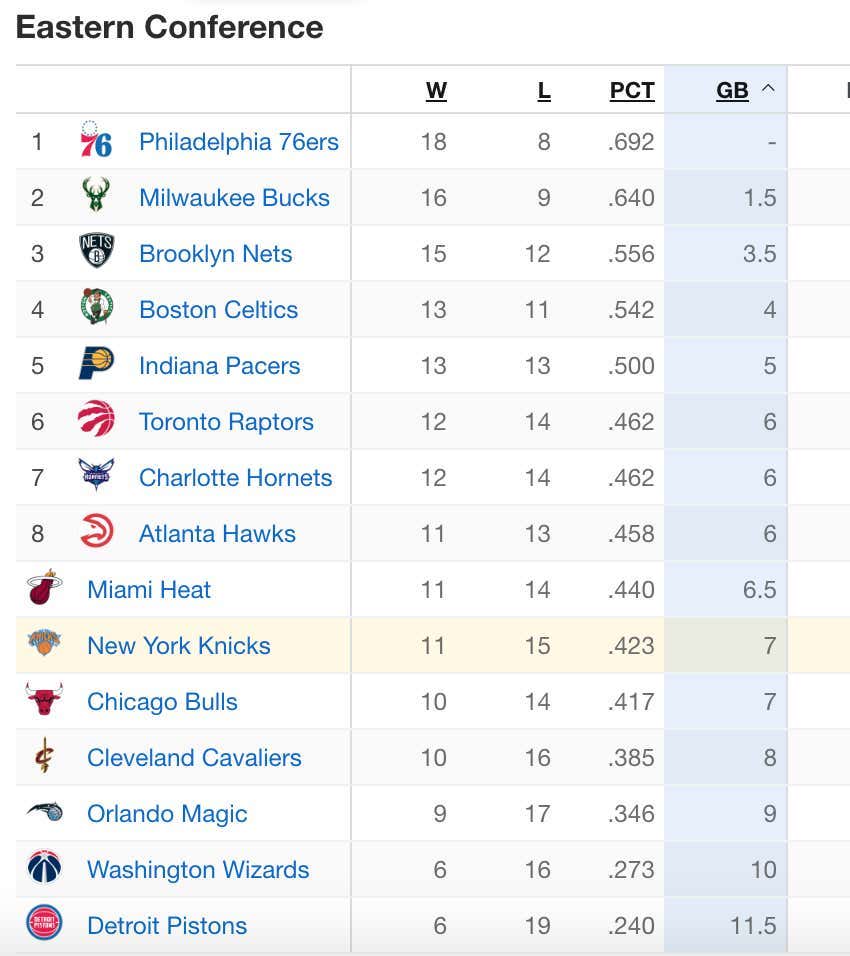The height and width of the screenshot is (956, 850).
Task: Open the Cleveland Cavaliers team link
Action: pyautogui.click(x=194, y=758)
